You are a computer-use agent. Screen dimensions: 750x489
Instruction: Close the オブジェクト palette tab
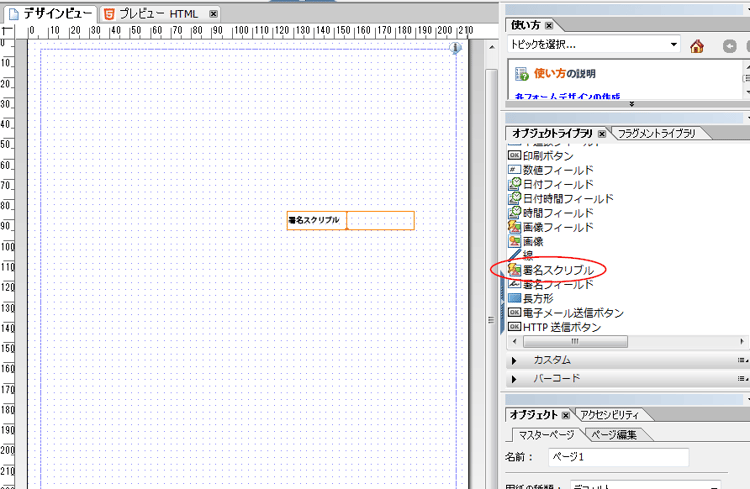click(x=565, y=415)
